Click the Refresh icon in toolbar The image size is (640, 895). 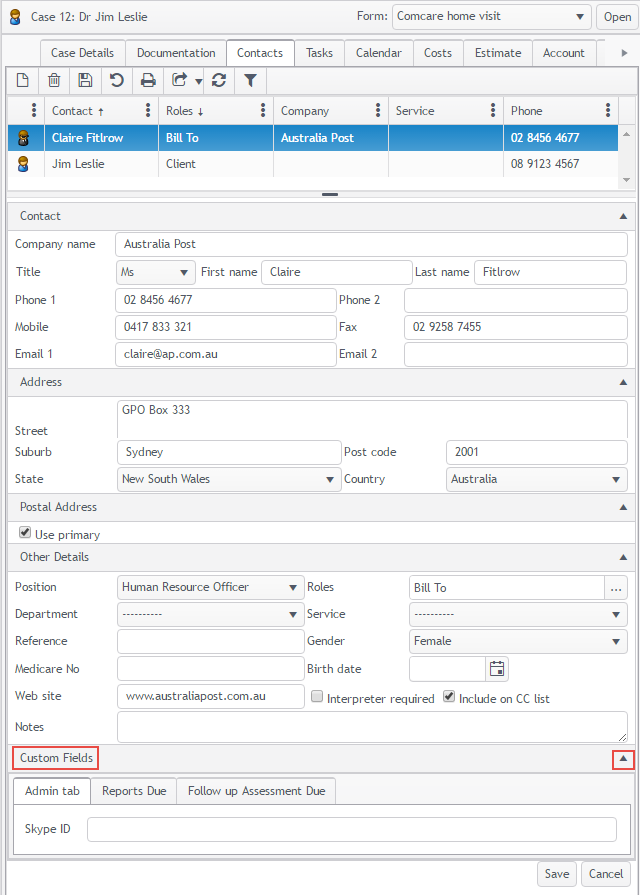point(219,81)
